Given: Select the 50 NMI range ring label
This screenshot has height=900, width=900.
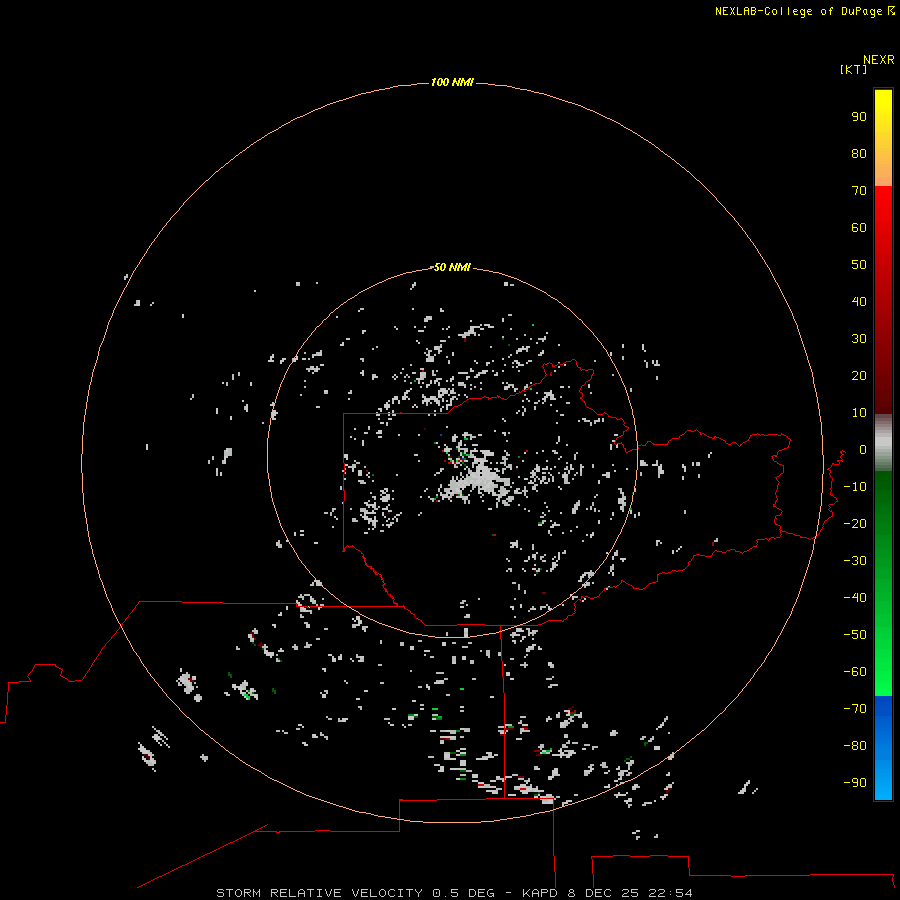Looking at the screenshot, I should click(x=452, y=267).
